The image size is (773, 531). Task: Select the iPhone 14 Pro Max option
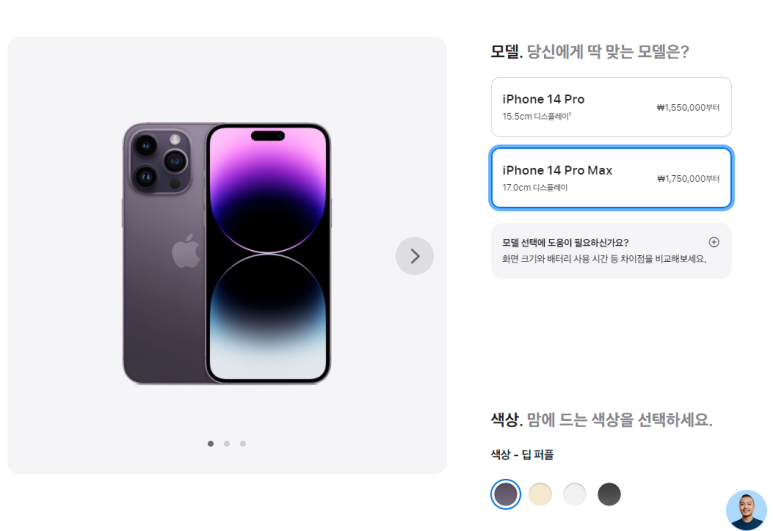(611, 178)
